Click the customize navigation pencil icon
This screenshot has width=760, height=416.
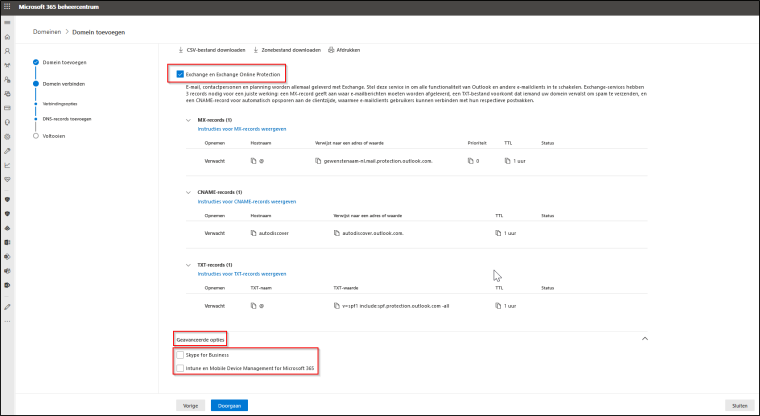coord(7,307)
